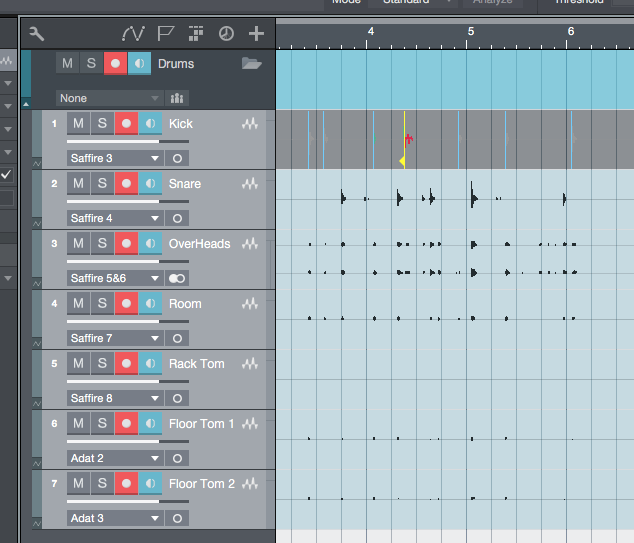634x543 pixels.
Task: Click the Drums group people icon
Action: pos(178,98)
